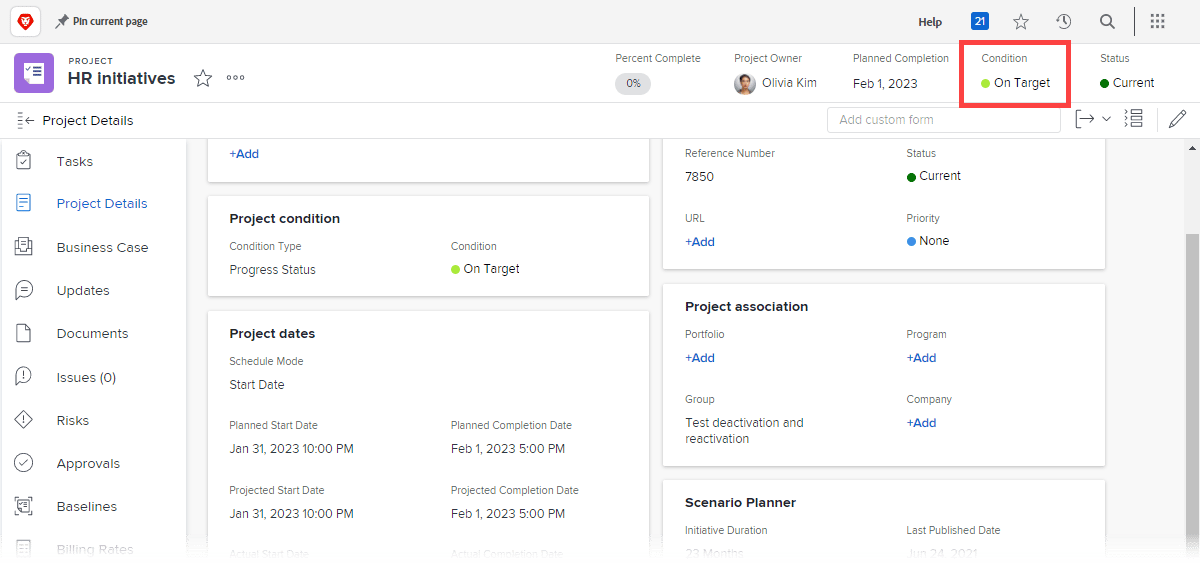Add a Portfolio with +Add link
The image size is (1200, 564).
(700, 358)
